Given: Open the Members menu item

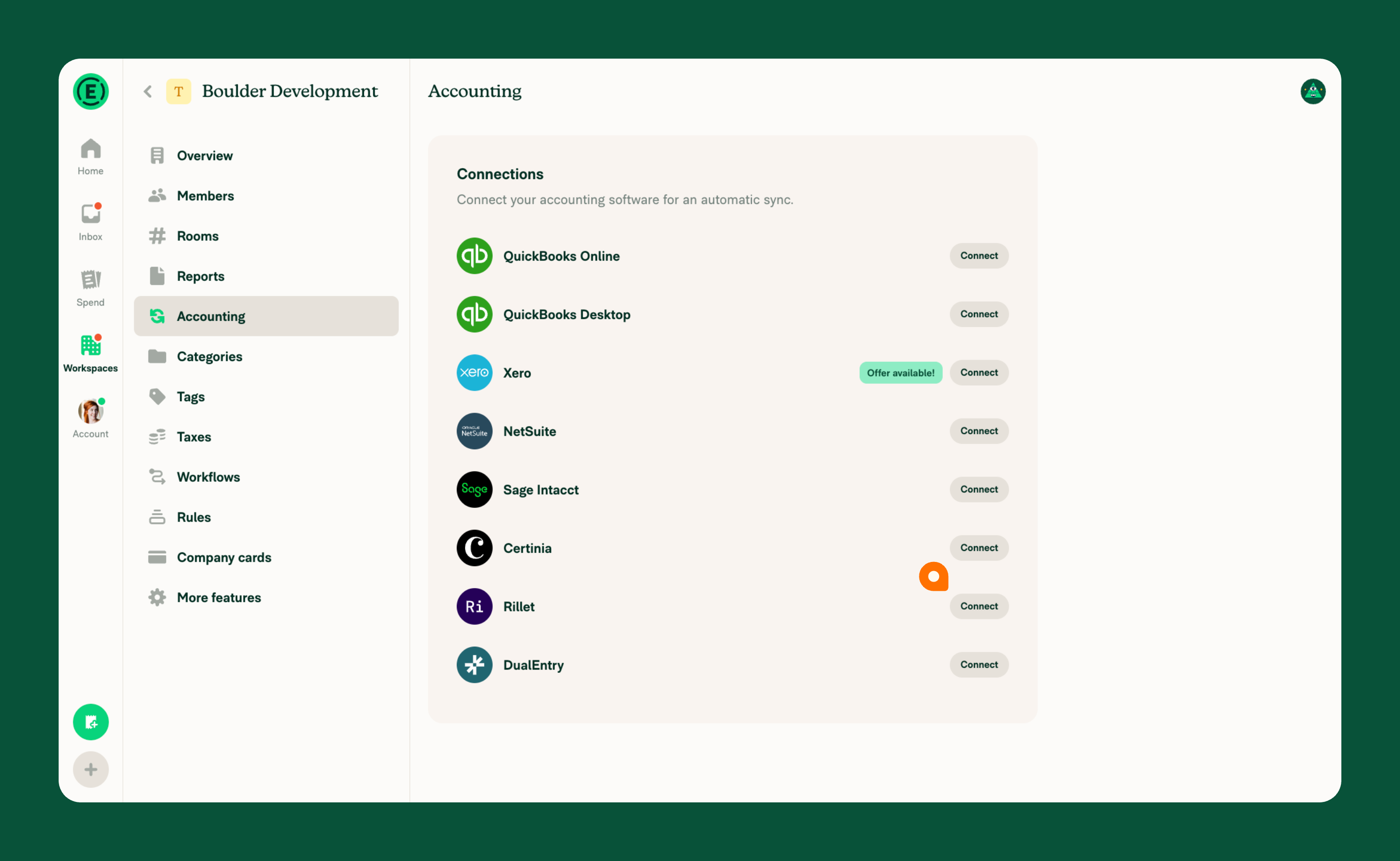Looking at the screenshot, I should [x=266, y=196].
